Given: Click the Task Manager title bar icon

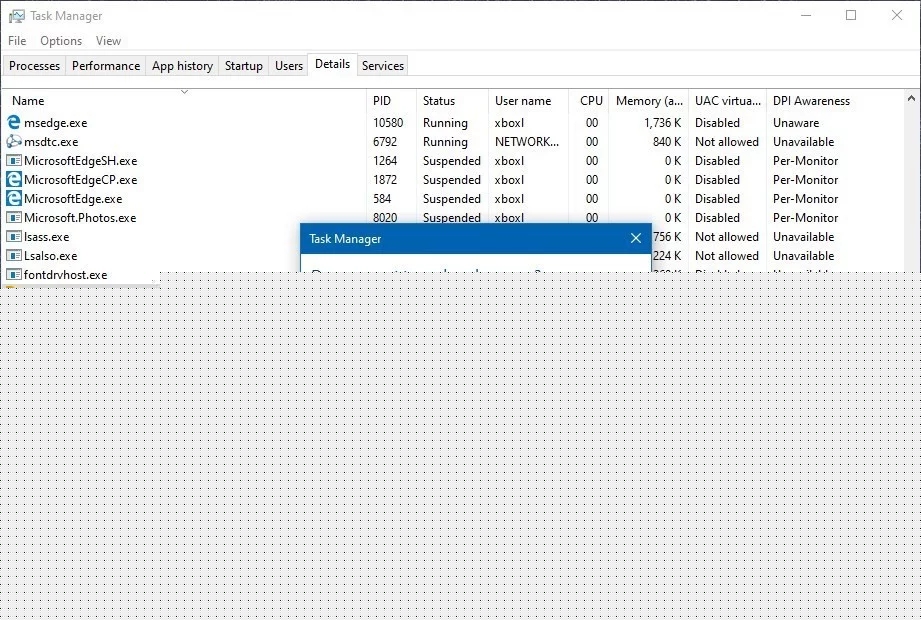Looking at the screenshot, I should tap(16, 16).
